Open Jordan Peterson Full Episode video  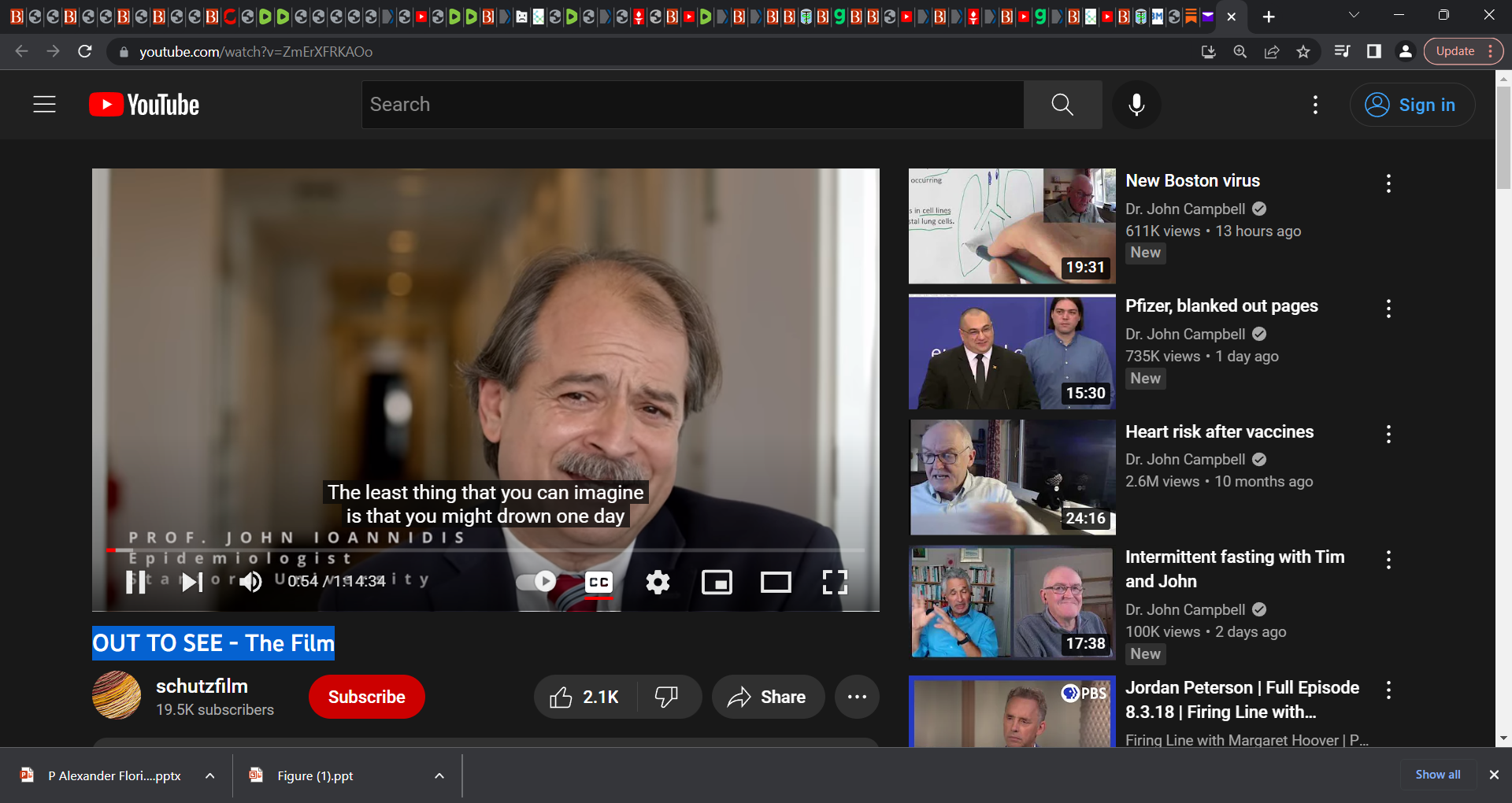pyautogui.click(x=1242, y=699)
